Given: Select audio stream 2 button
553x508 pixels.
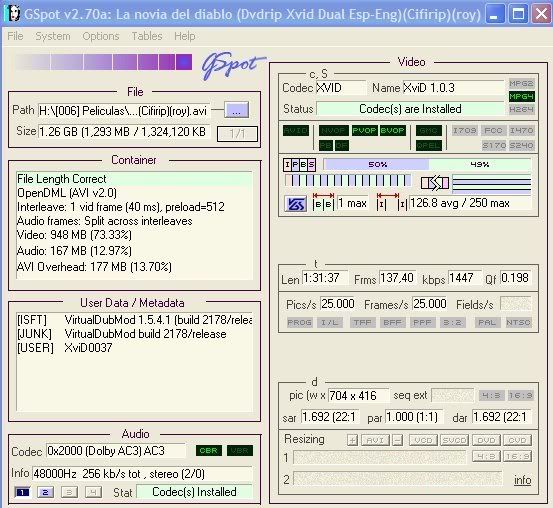Looking at the screenshot, I should tap(45, 492).
